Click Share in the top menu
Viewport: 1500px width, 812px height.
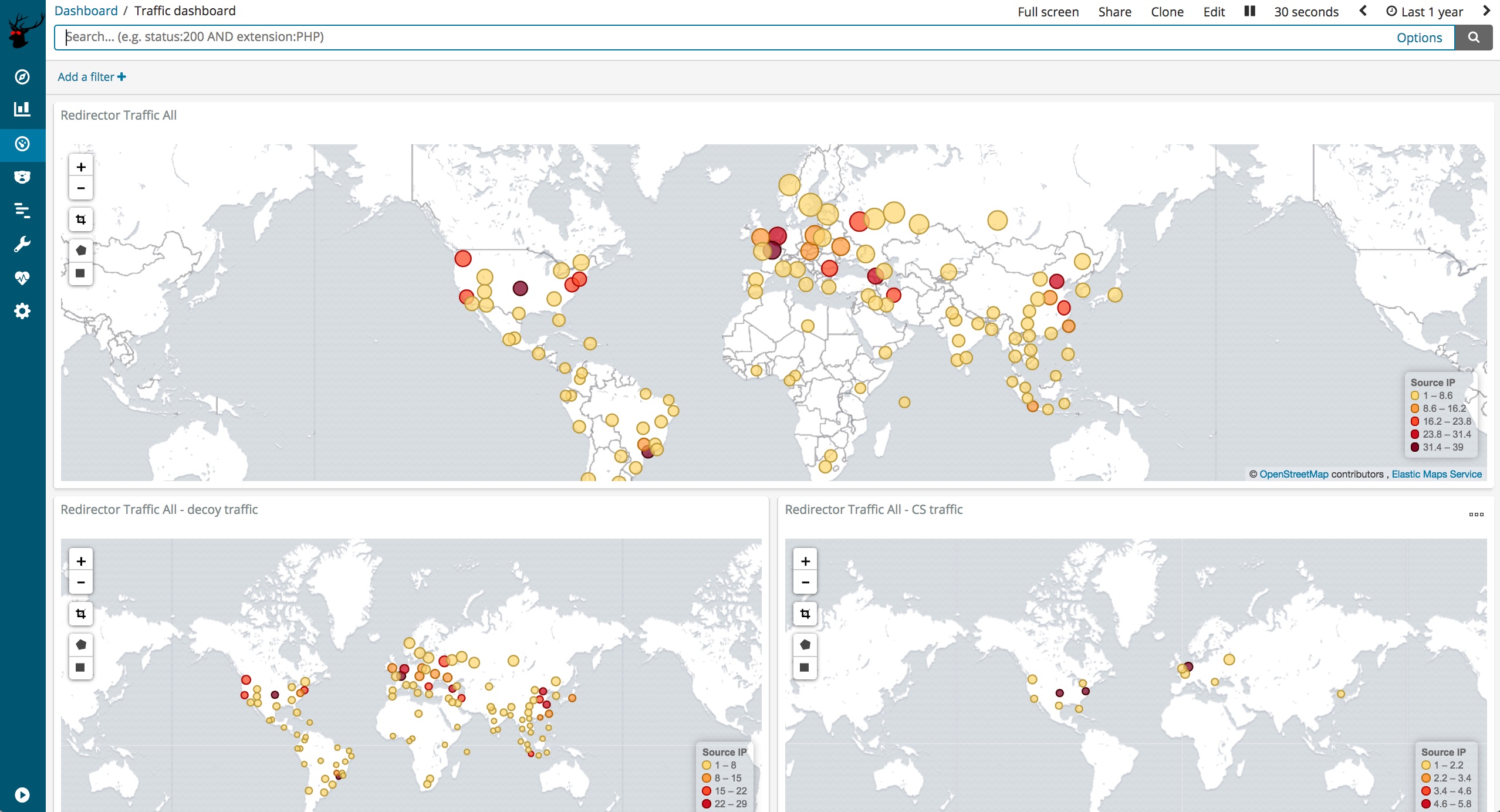(x=1114, y=12)
